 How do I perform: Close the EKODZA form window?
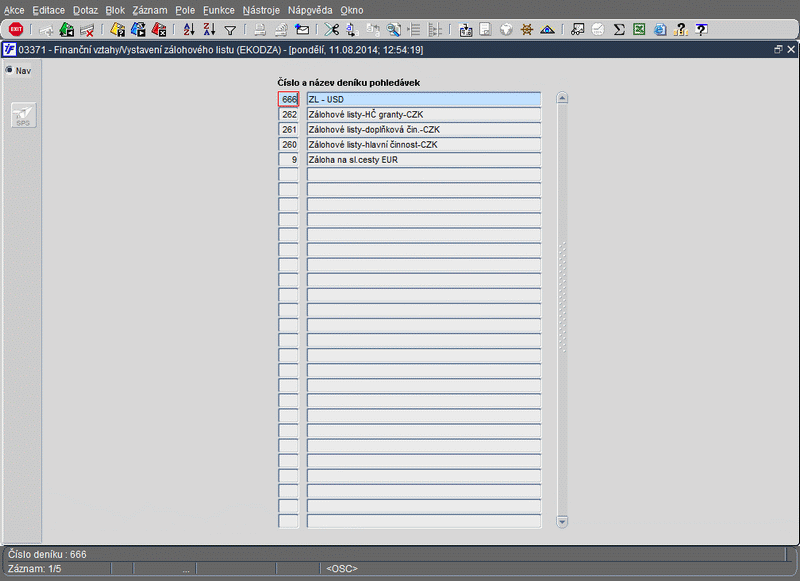791,49
